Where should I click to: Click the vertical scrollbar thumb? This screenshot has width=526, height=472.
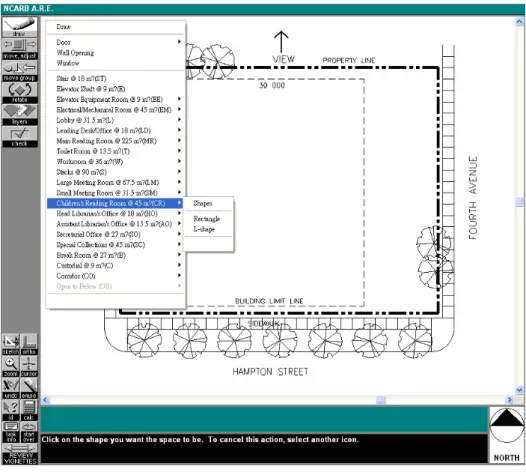(519, 202)
